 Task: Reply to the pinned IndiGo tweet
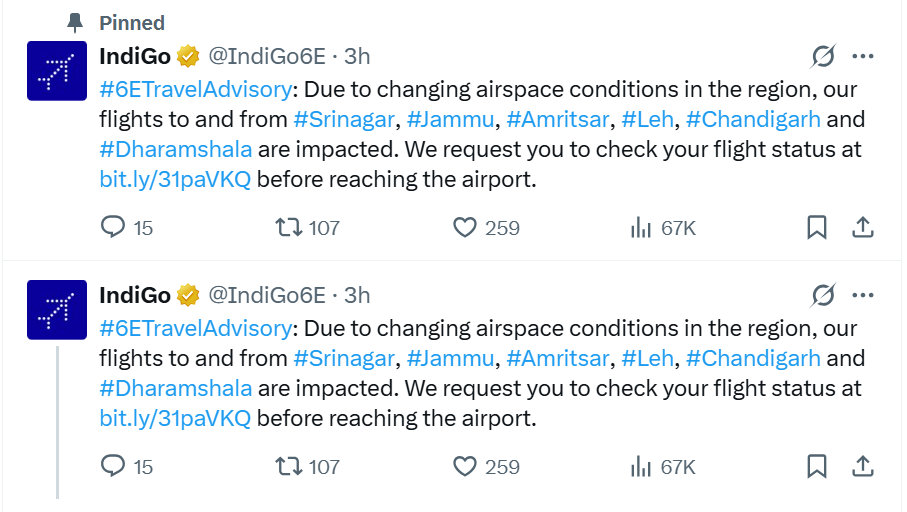click(x=114, y=228)
